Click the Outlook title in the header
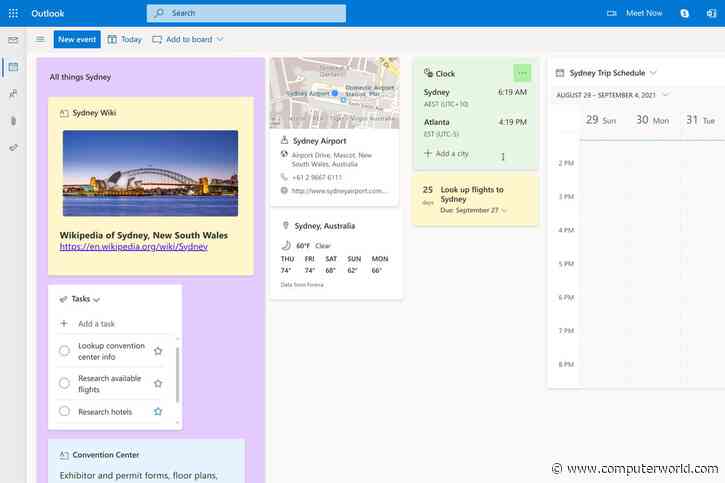Image resolution: width=725 pixels, height=483 pixels. [48, 13]
